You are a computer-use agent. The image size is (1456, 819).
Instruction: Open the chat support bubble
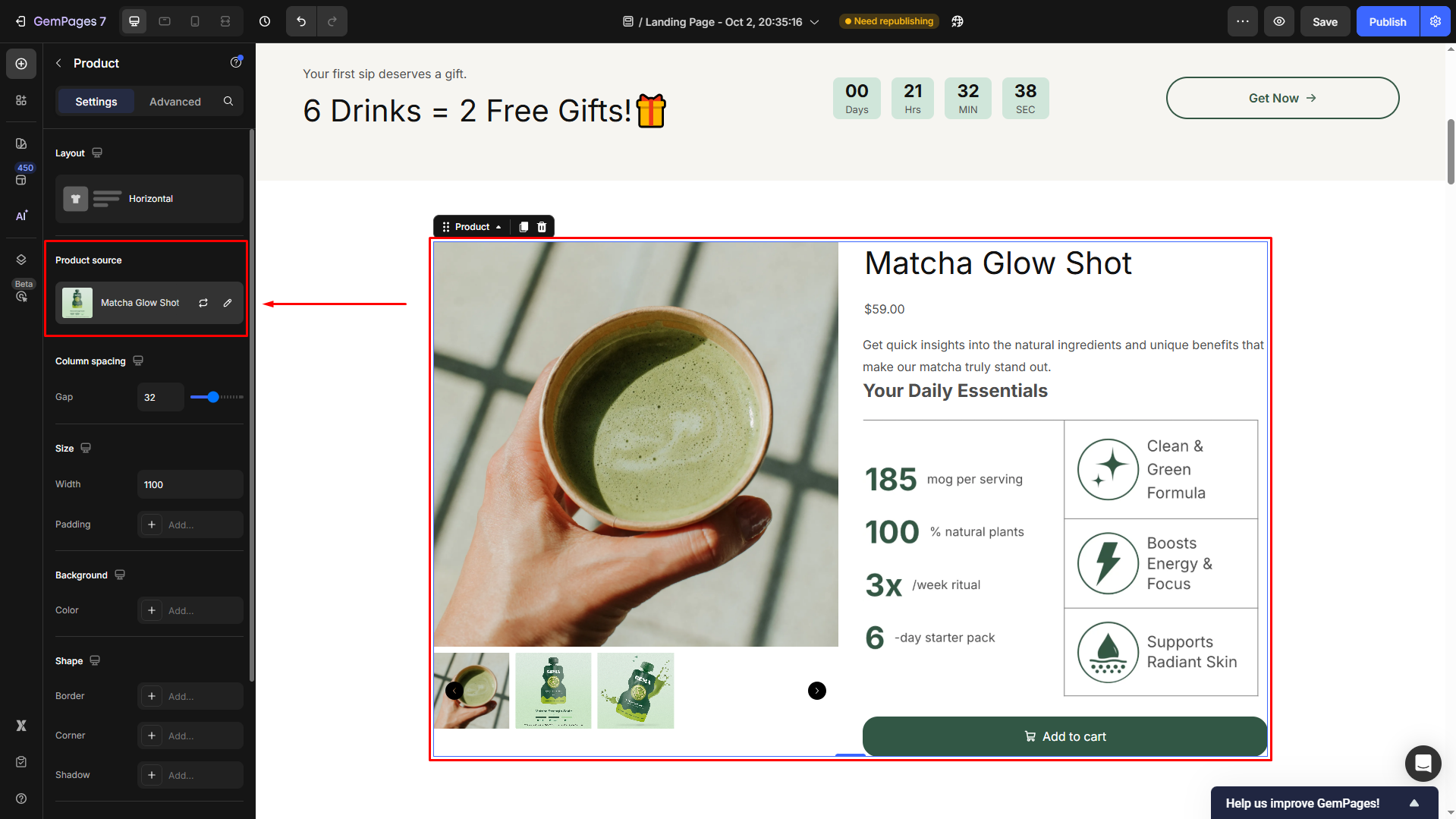(1423, 763)
